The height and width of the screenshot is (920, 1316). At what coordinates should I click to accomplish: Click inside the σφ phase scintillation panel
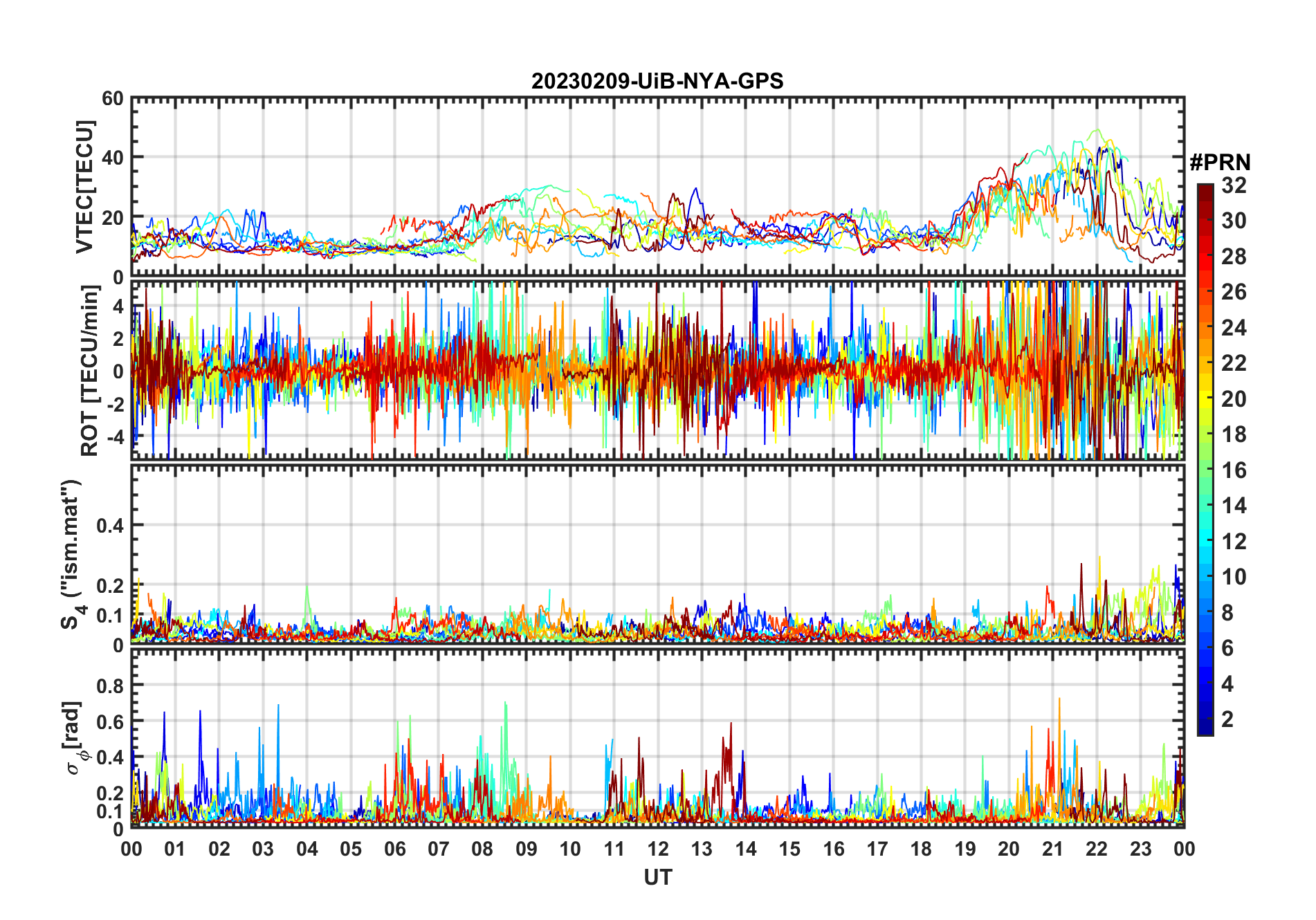tap(657, 738)
